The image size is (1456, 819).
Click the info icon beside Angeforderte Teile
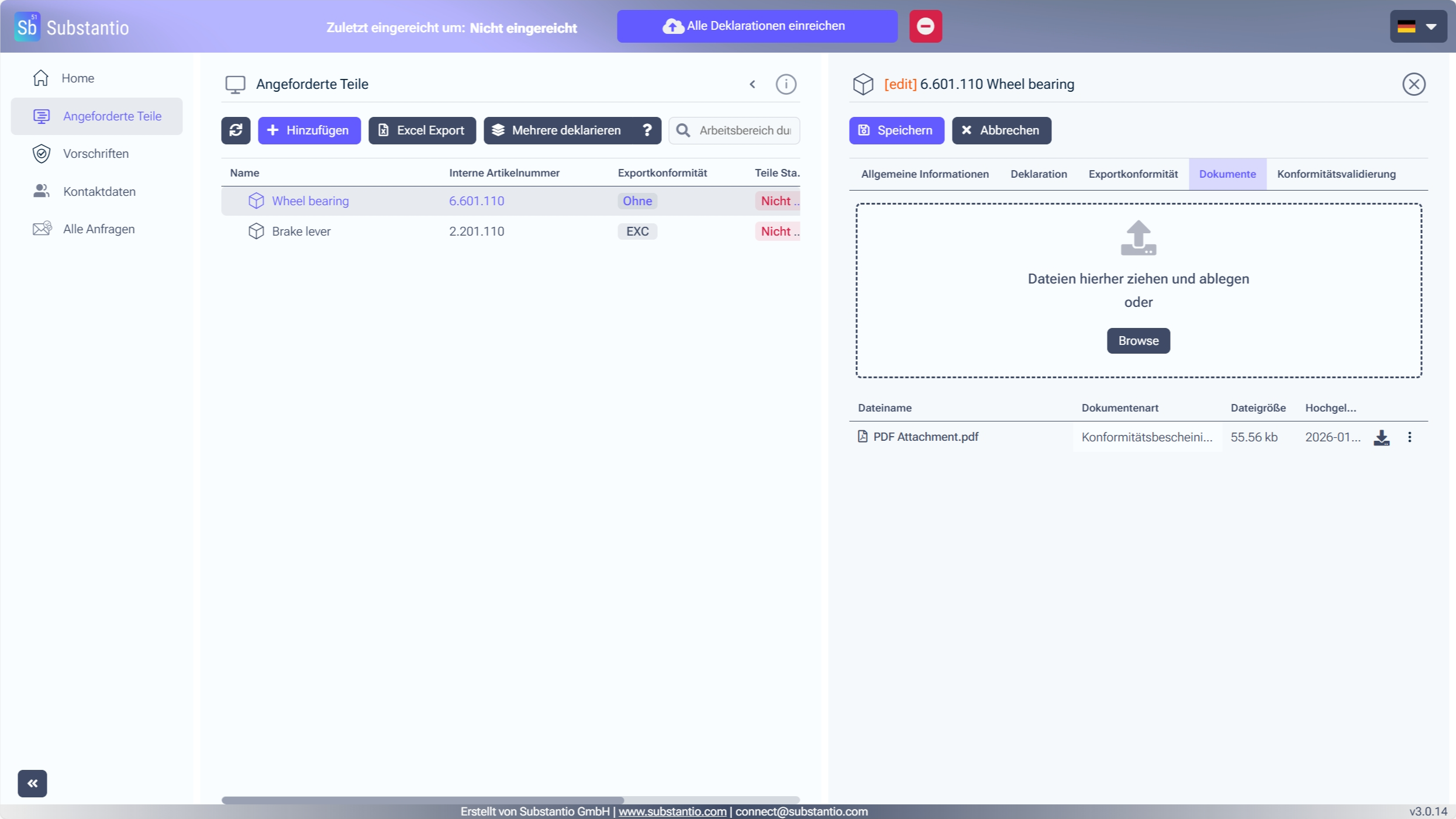(785, 84)
